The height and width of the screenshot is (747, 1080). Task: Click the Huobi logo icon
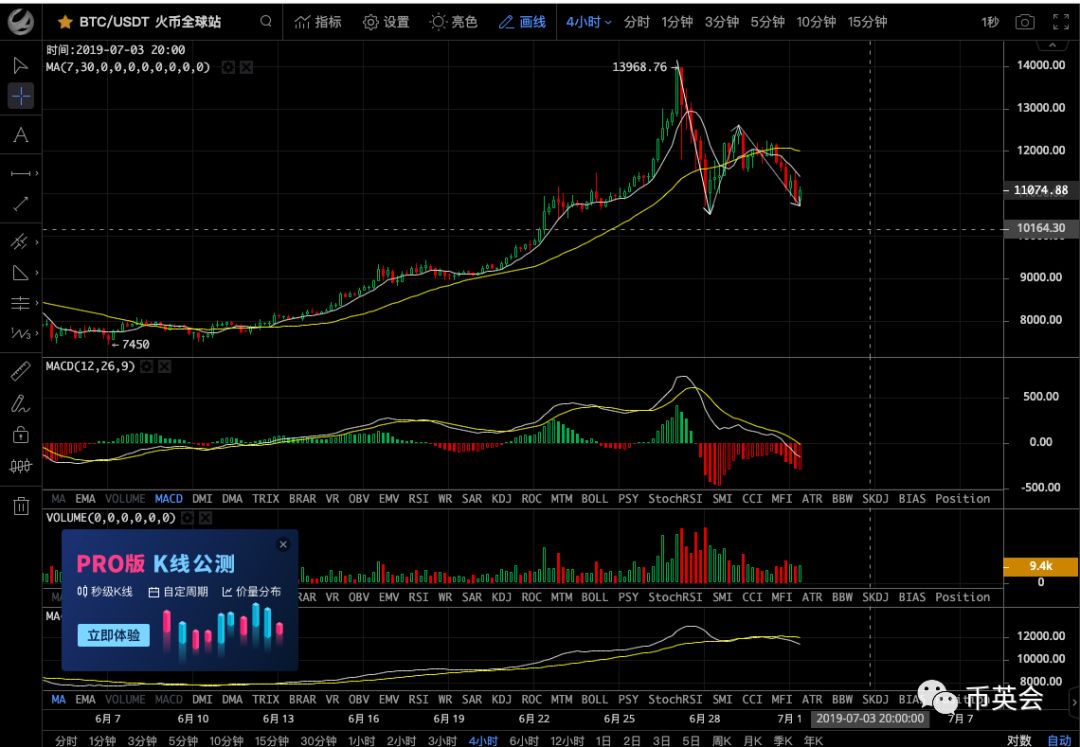21,22
